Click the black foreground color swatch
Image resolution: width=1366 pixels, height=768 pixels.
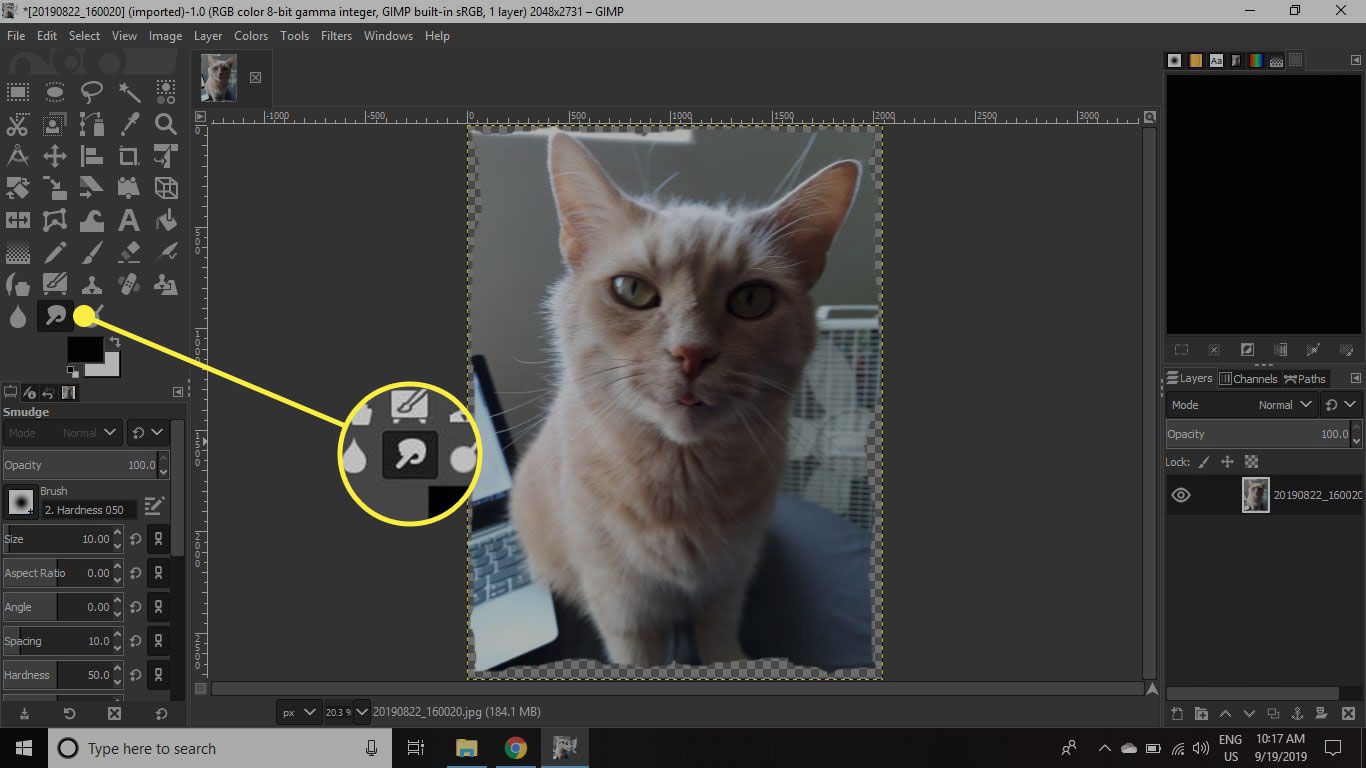(84, 349)
